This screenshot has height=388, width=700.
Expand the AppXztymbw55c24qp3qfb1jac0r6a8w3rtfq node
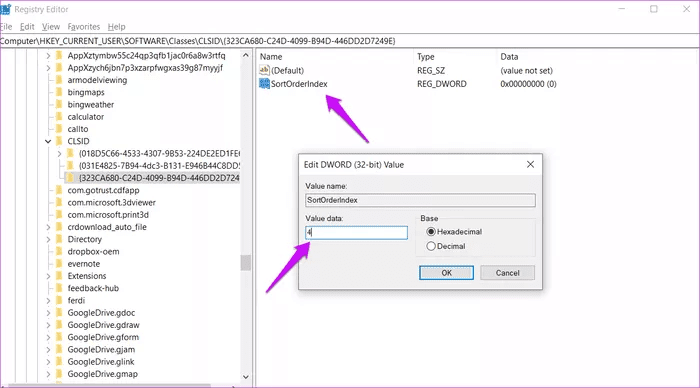pos(48,56)
